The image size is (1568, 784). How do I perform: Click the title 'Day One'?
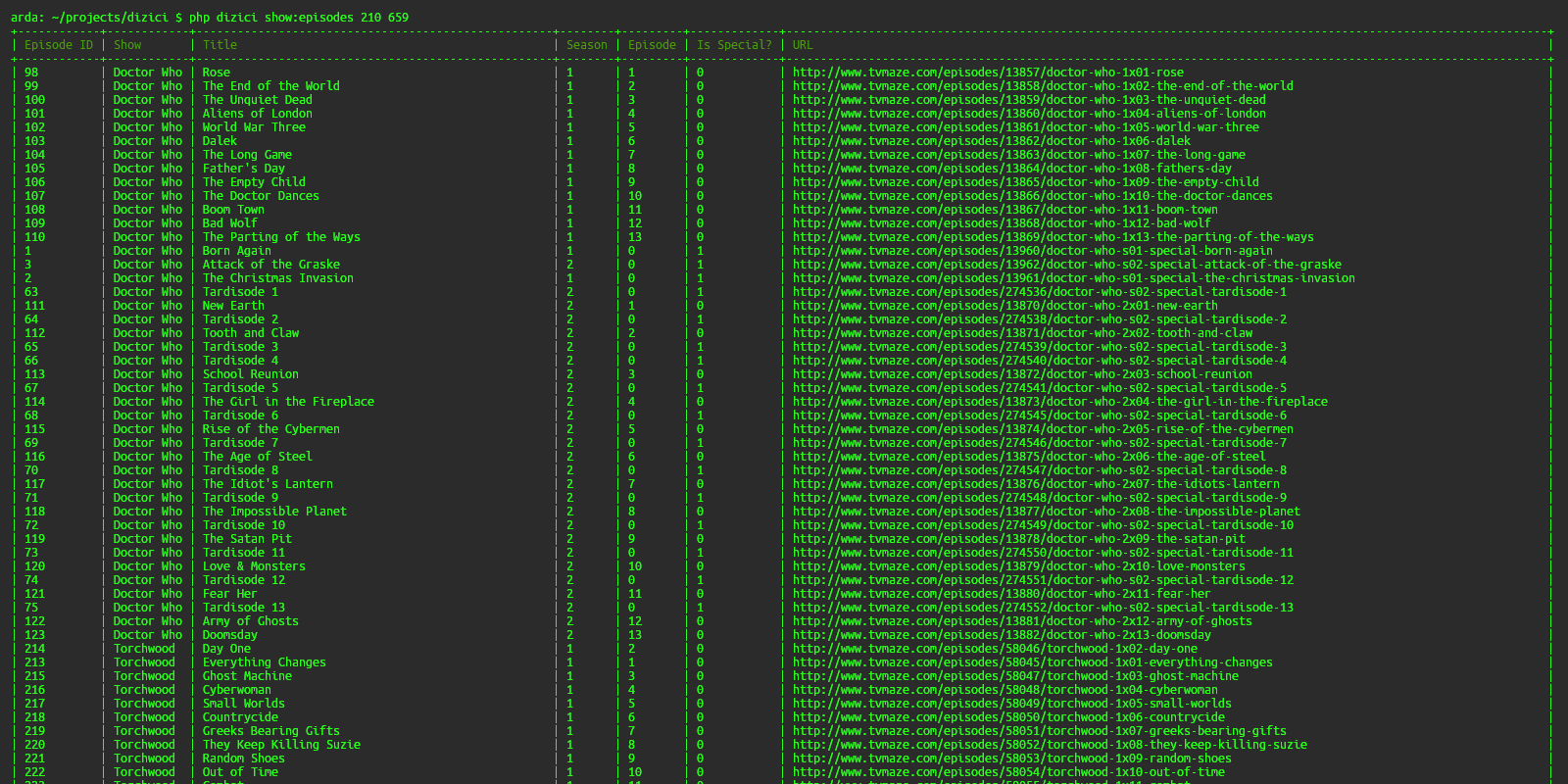pyautogui.click(x=226, y=649)
